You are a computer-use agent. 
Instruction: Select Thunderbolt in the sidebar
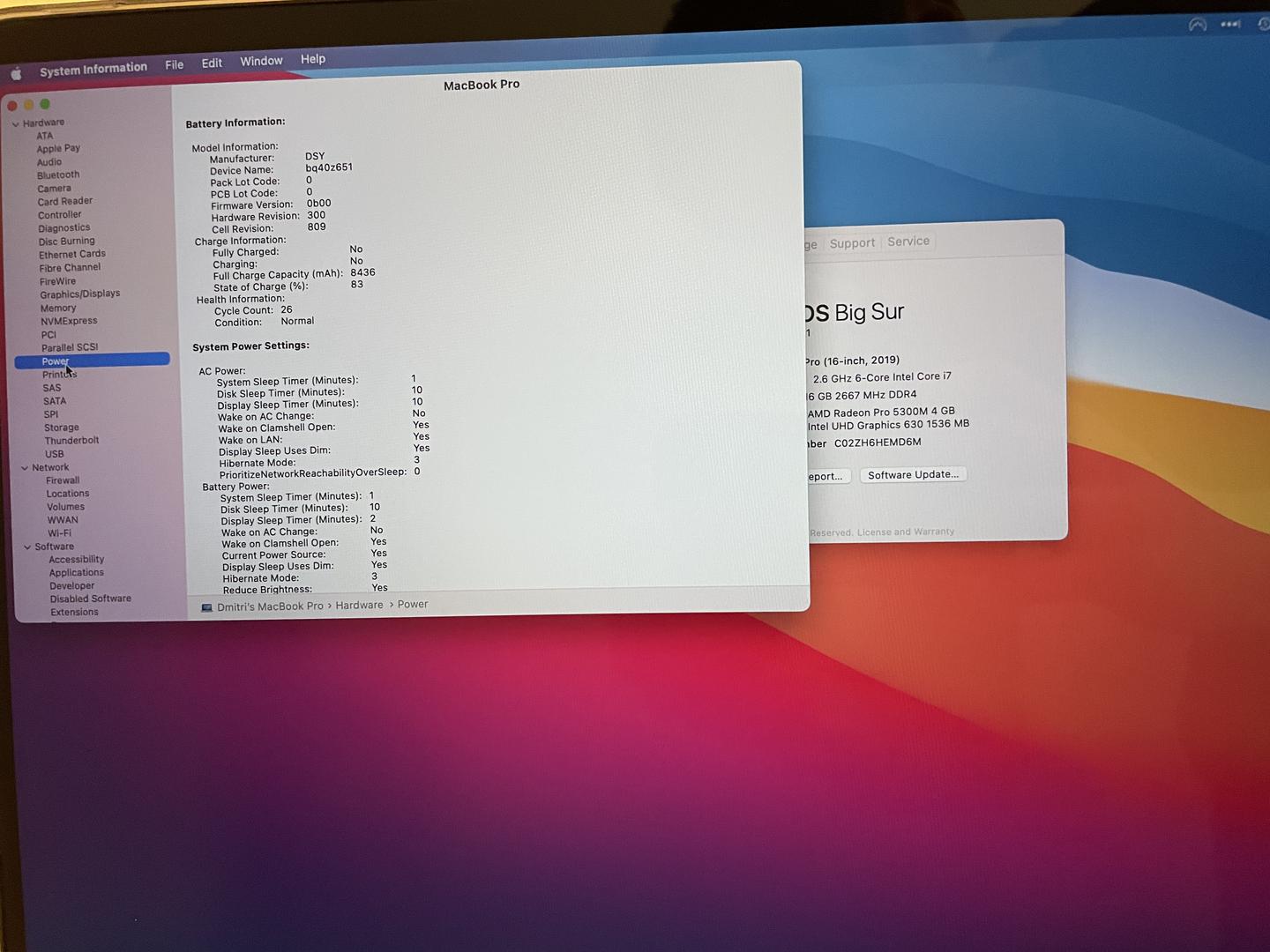pyautogui.click(x=71, y=441)
